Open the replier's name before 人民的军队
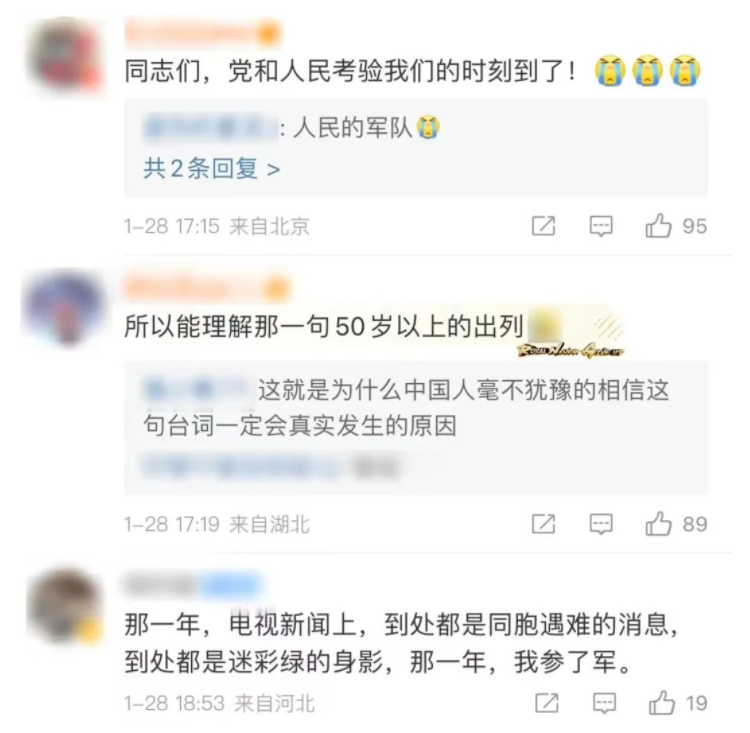The height and width of the screenshot is (733, 750). pyautogui.click(x=210, y=127)
